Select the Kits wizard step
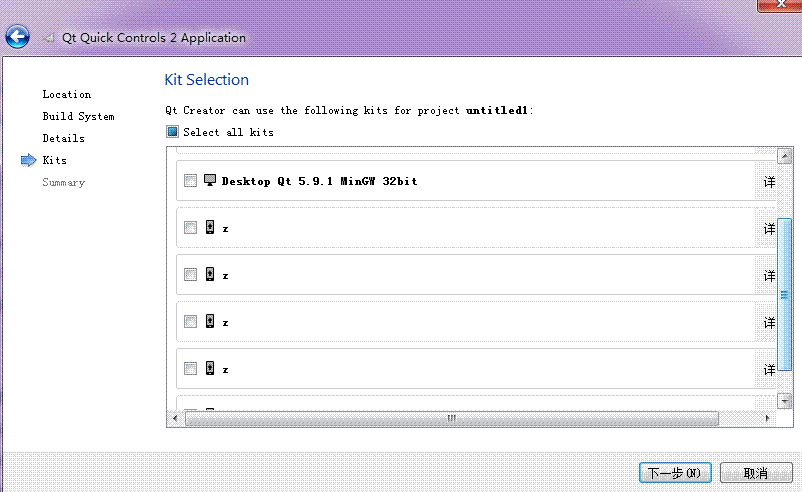The image size is (802, 492). pos(54,160)
